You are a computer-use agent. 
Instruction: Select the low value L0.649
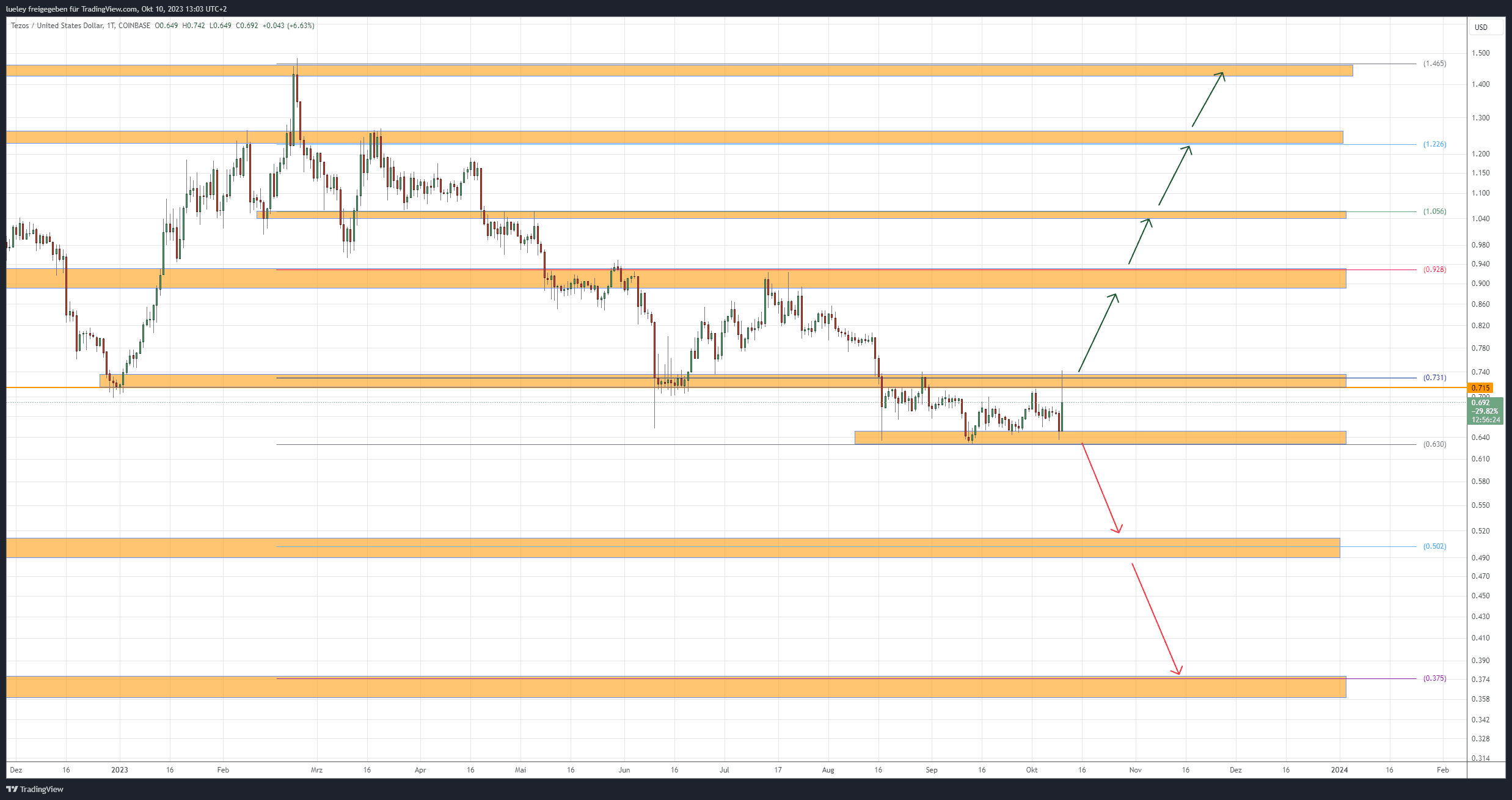pyautogui.click(x=221, y=26)
